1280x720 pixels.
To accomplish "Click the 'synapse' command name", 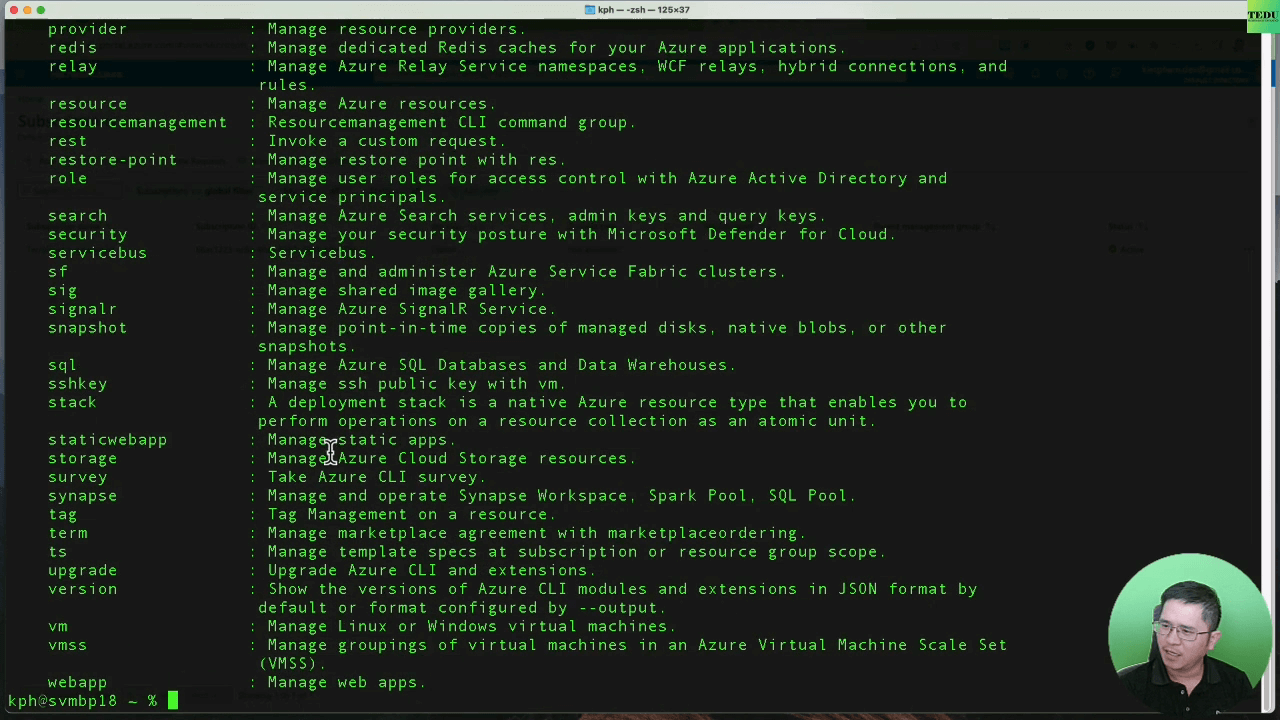I will click(x=82, y=496).
